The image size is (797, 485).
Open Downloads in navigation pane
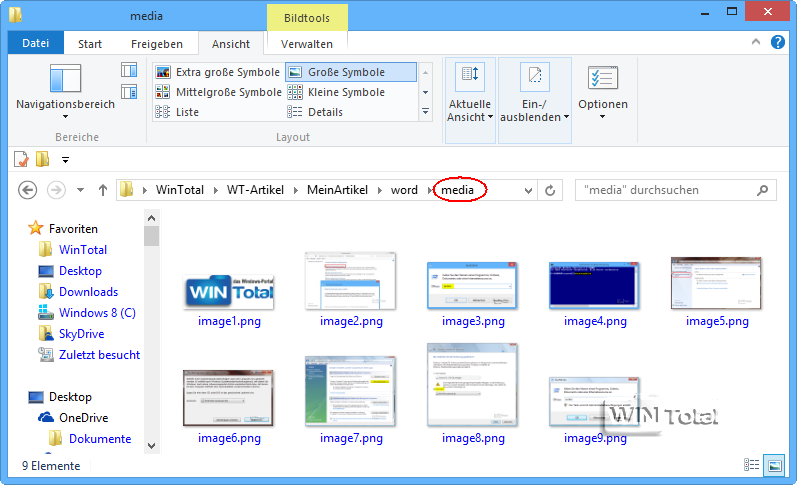coord(88,292)
